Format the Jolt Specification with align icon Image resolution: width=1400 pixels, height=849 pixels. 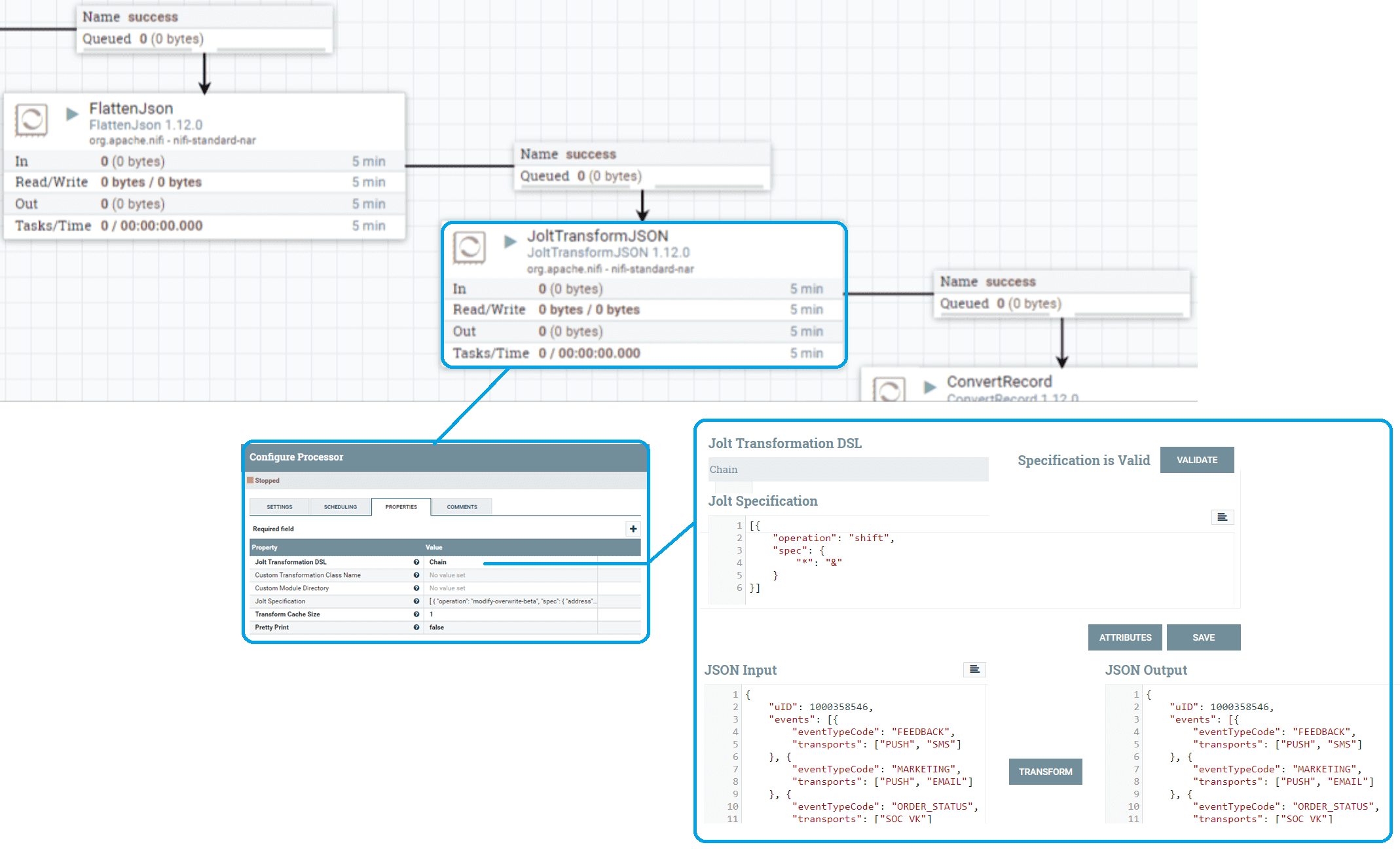pyautogui.click(x=1222, y=518)
